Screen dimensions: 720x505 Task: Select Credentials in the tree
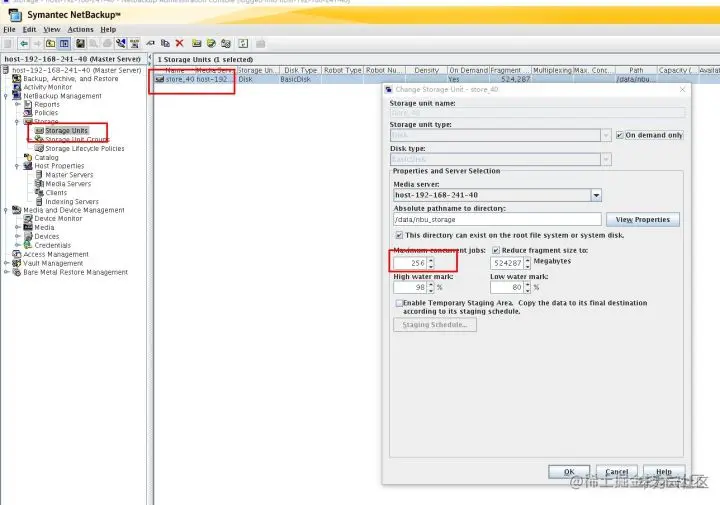click(52, 246)
